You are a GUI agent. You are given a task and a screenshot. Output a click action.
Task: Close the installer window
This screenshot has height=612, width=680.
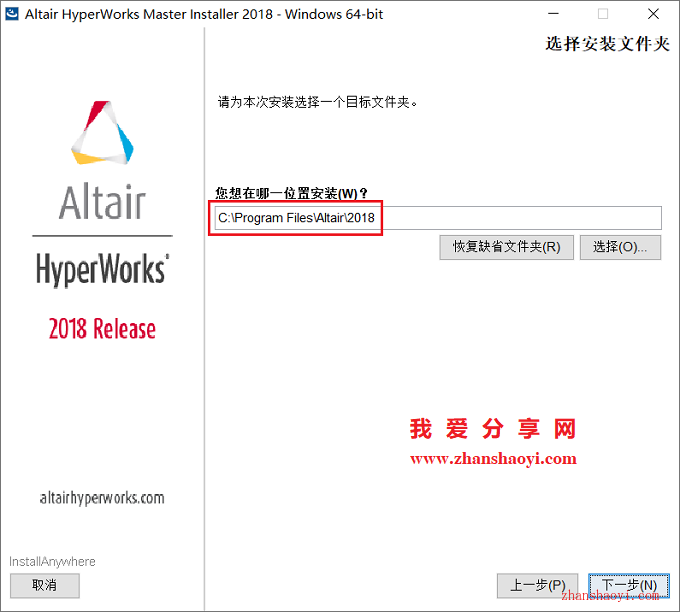653,14
